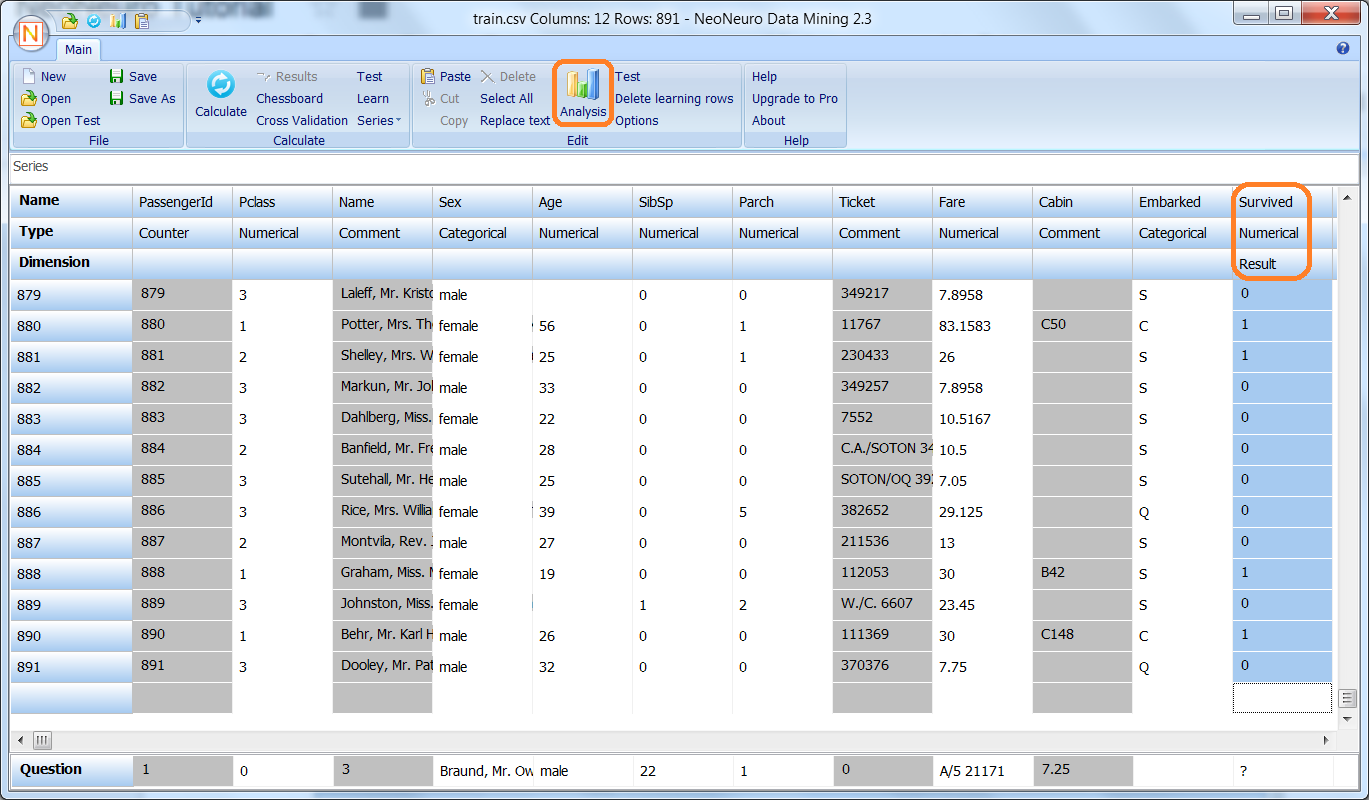Click the ticket cell 370376

click(882, 667)
